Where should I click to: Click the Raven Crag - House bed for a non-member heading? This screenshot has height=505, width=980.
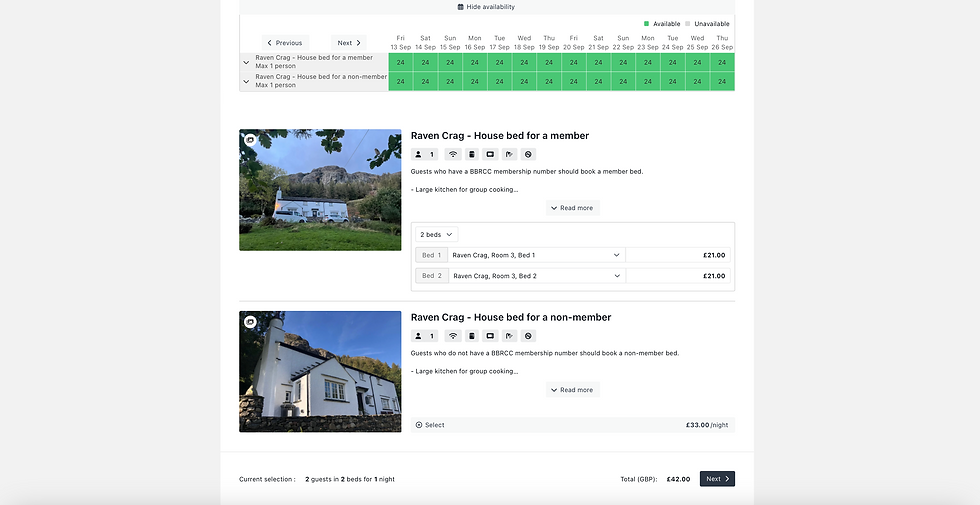[511, 318]
